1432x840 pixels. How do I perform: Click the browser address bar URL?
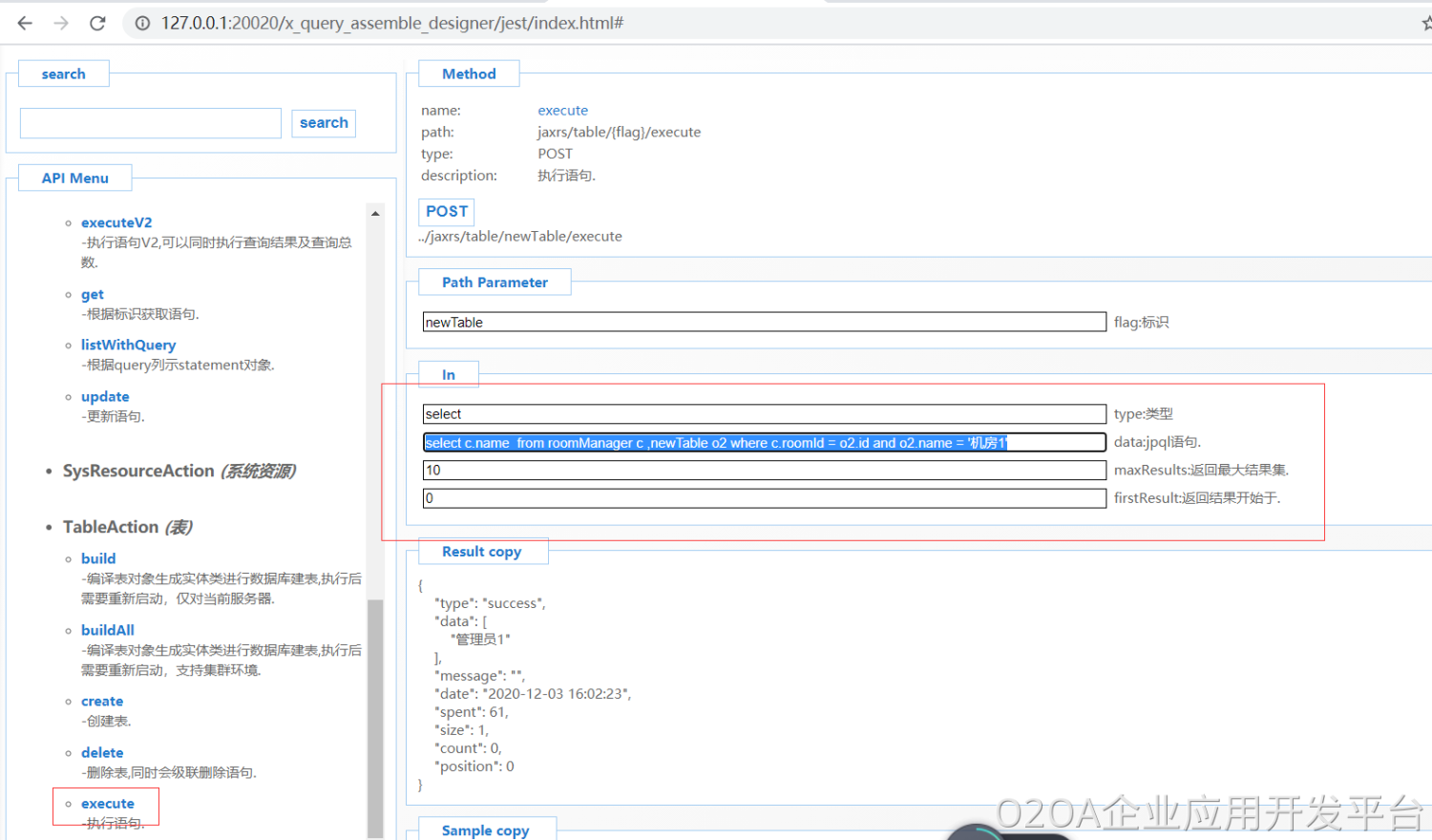pos(391,23)
